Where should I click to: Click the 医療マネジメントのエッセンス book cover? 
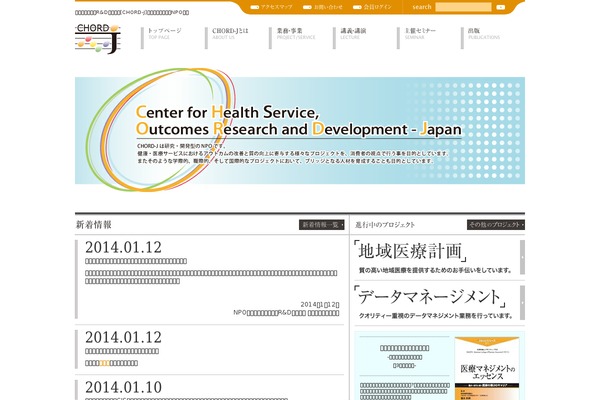(487, 368)
